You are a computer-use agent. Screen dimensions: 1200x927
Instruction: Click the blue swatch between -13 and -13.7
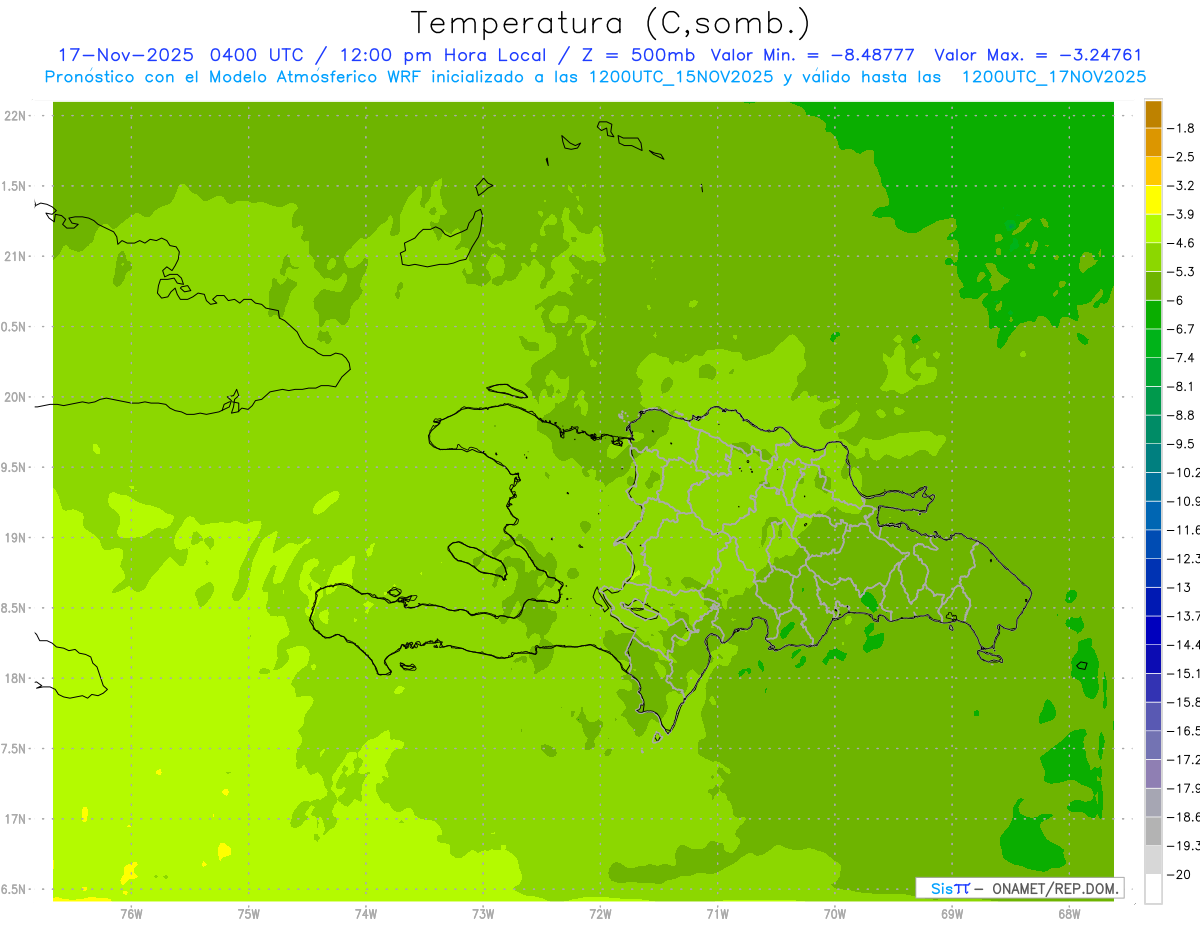(x=1153, y=601)
